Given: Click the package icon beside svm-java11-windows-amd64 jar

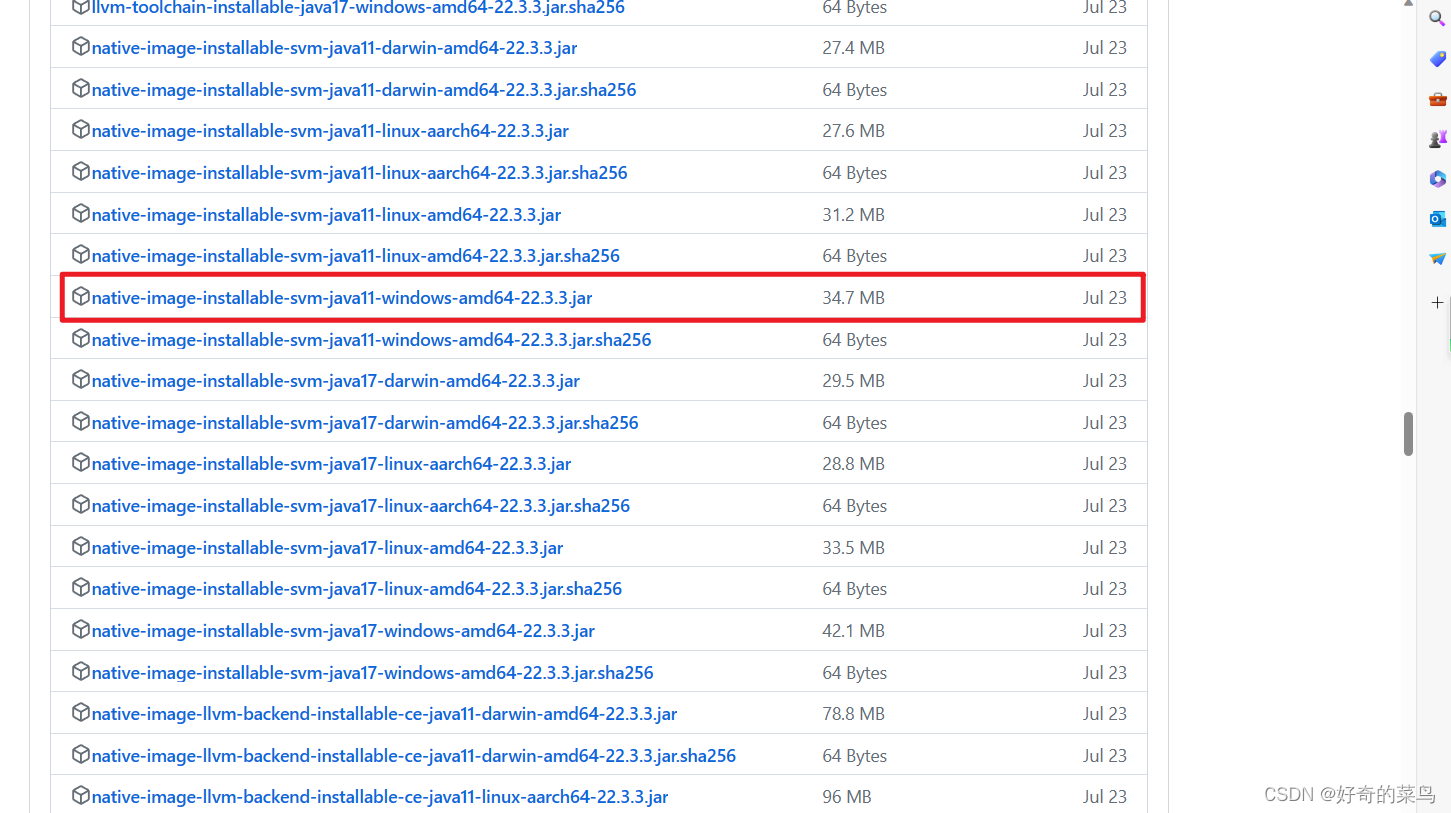Looking at the screenshot, I should tap(81, 297).
